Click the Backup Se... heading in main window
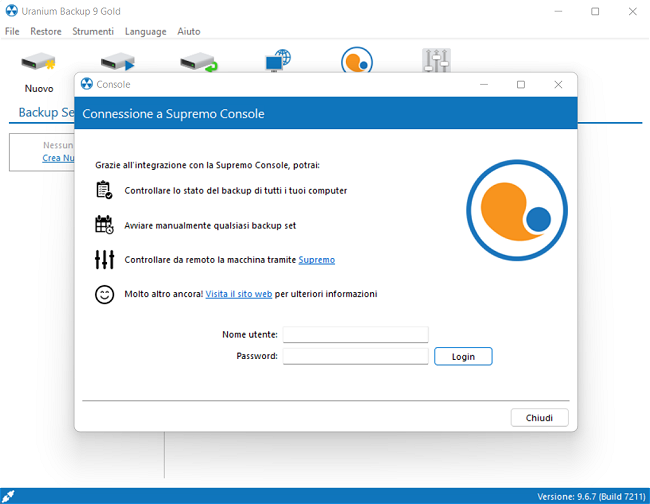The height and width of the screenshot is (504, 650). click(x=46, y=112)
